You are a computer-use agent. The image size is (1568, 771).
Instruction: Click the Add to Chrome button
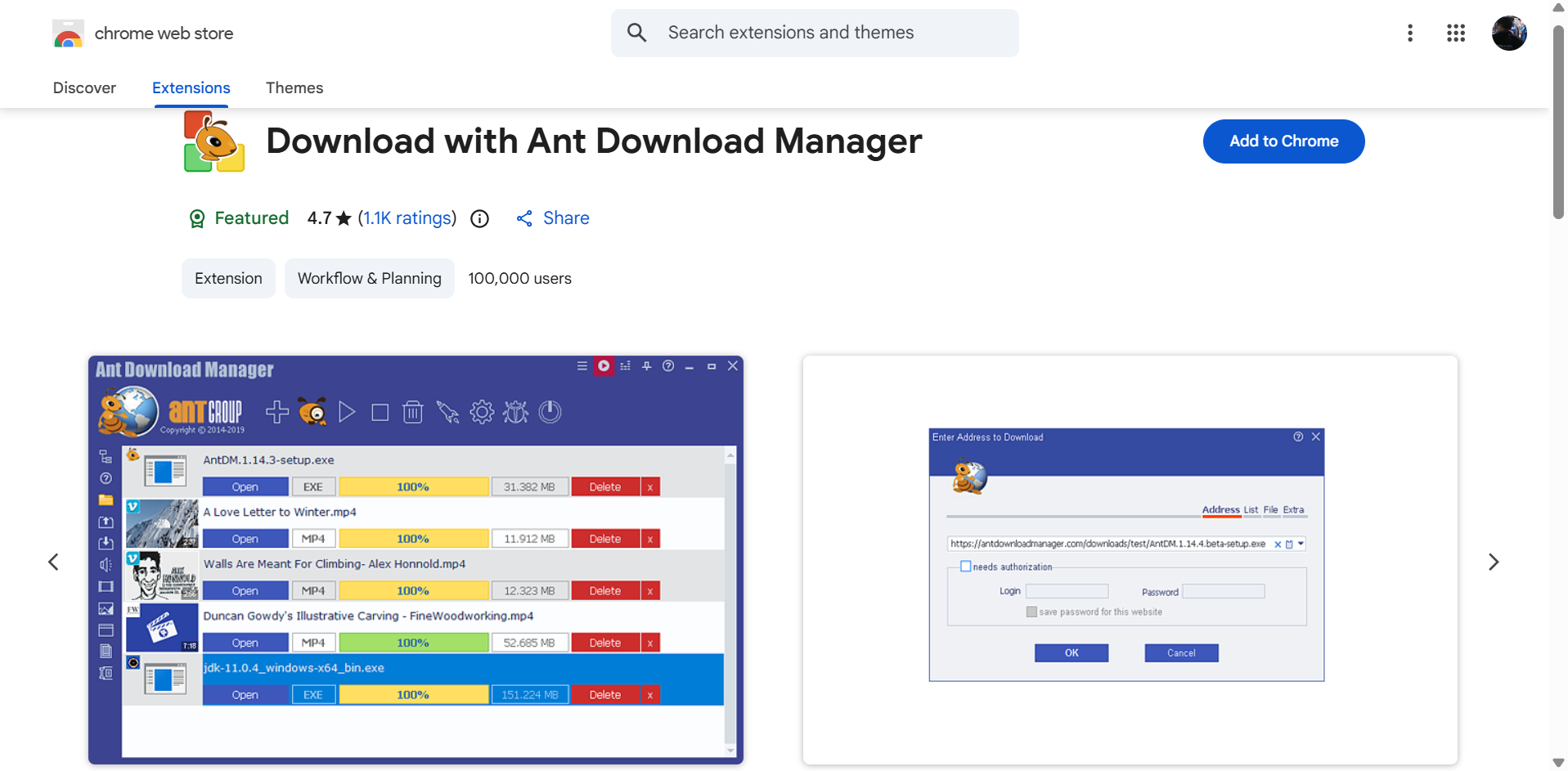pos(1283,141)
